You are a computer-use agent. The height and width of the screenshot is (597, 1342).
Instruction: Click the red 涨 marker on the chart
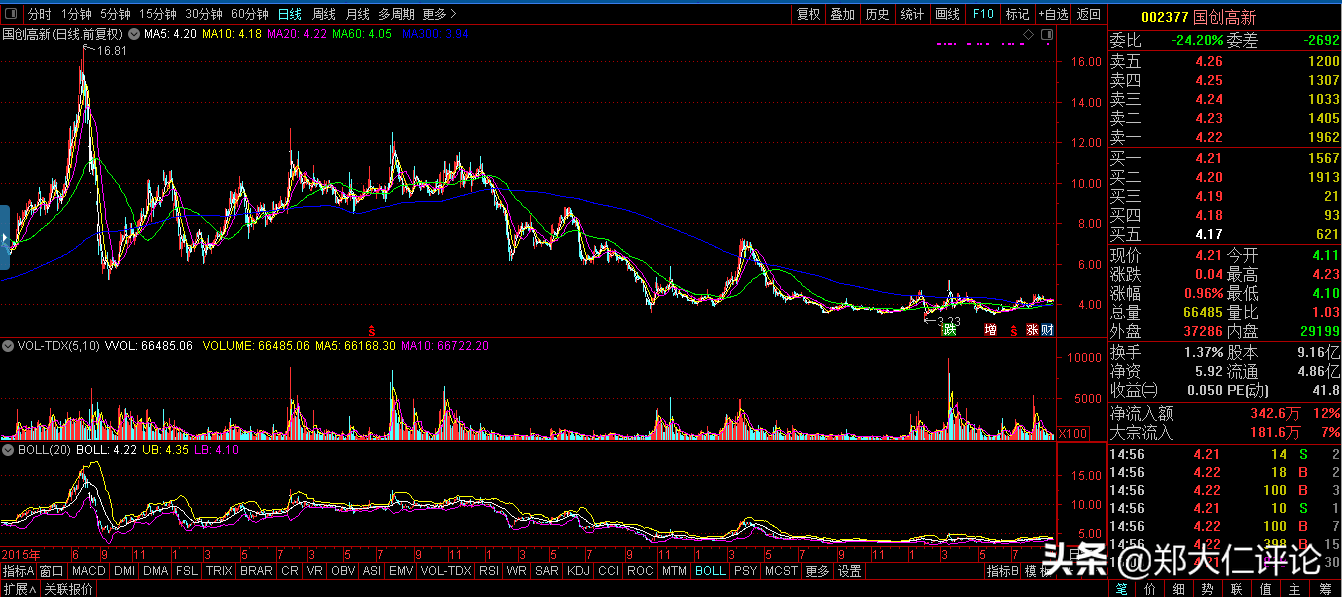coord(1031,329)
